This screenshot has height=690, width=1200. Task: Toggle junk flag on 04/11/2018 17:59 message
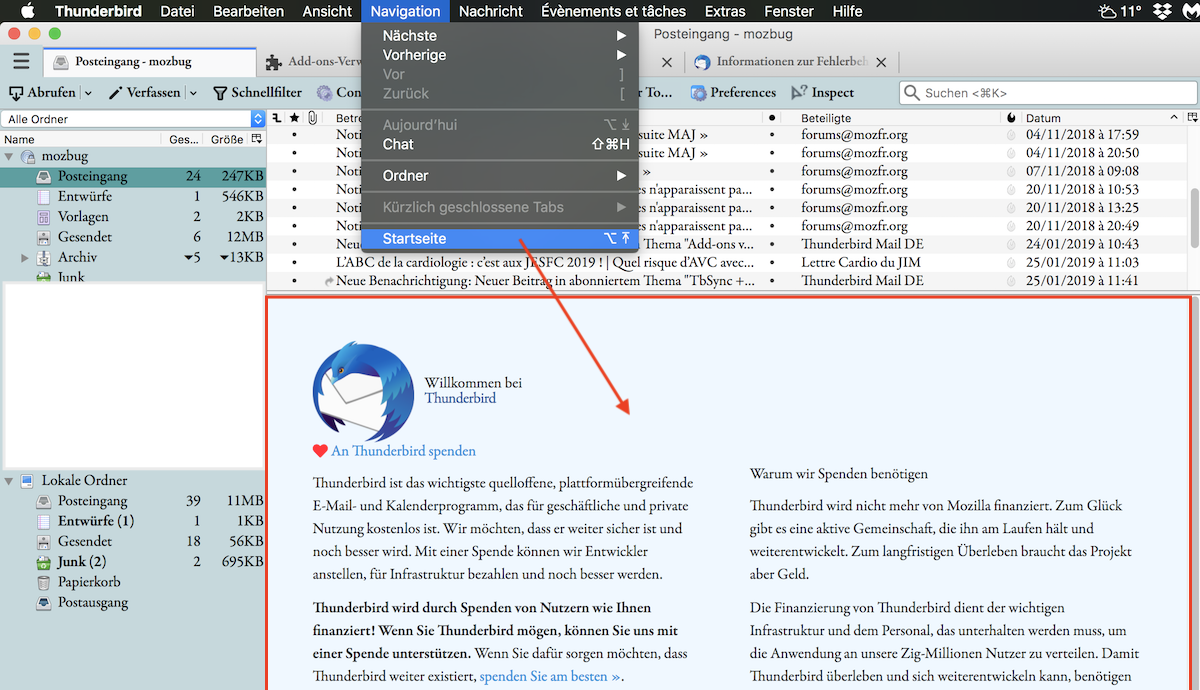(1010, 134)
